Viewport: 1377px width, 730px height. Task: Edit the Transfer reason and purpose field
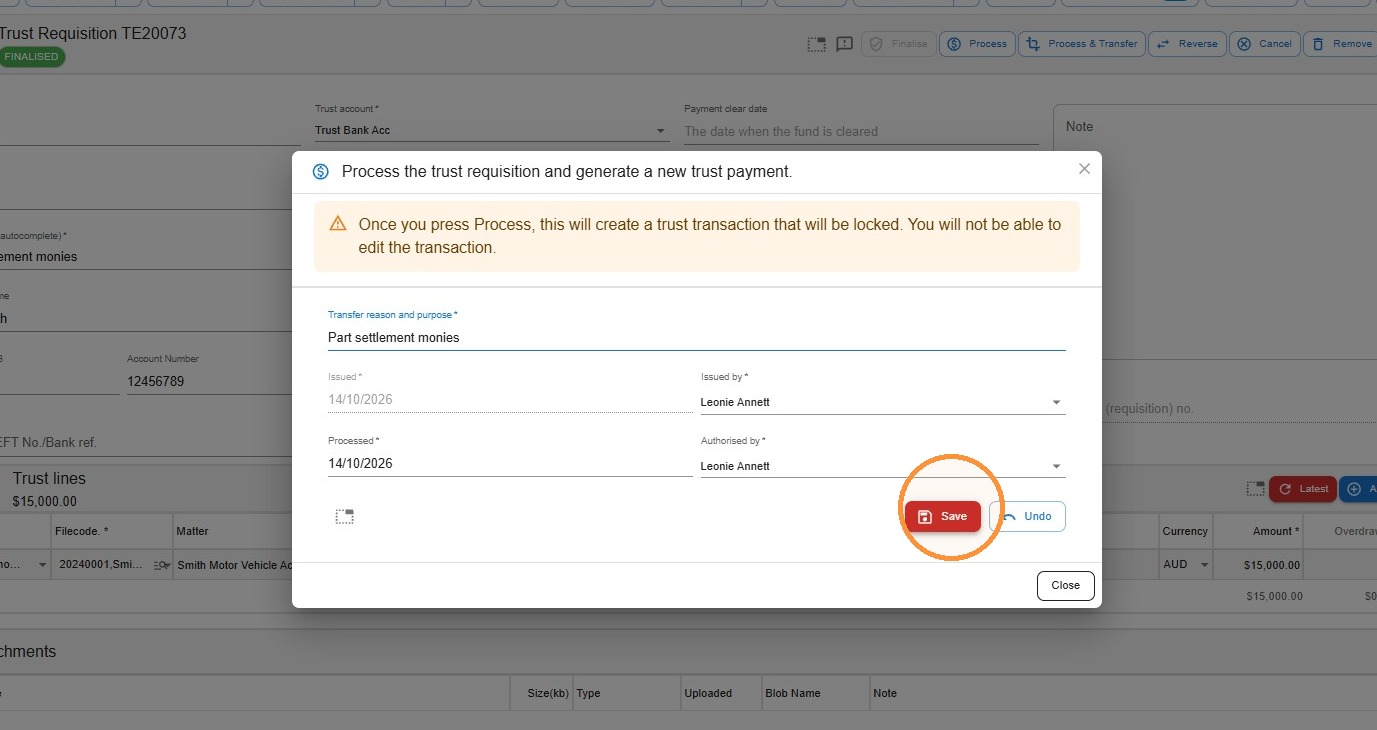[x=697, y=338]
